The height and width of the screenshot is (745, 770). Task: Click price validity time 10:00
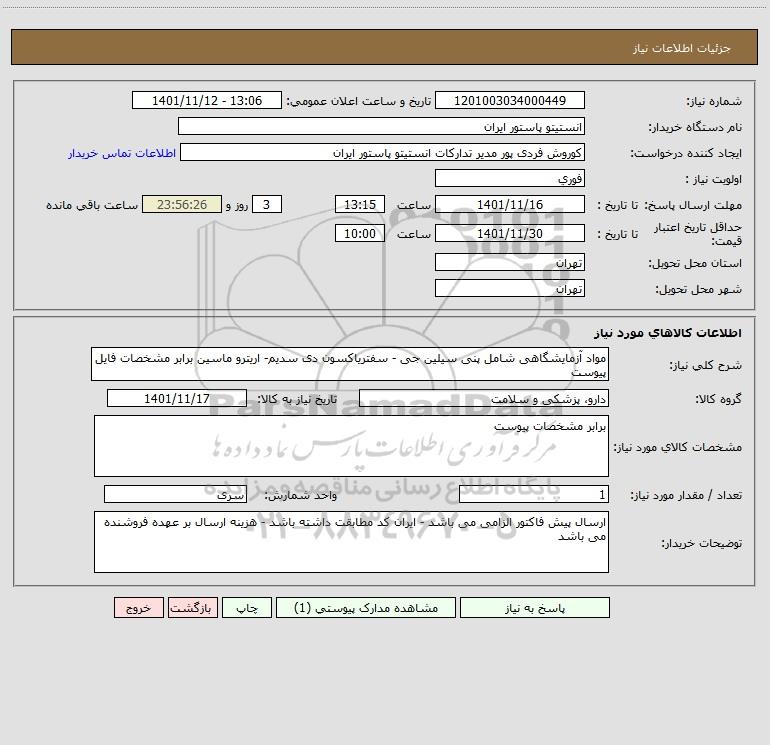[359, 233]
